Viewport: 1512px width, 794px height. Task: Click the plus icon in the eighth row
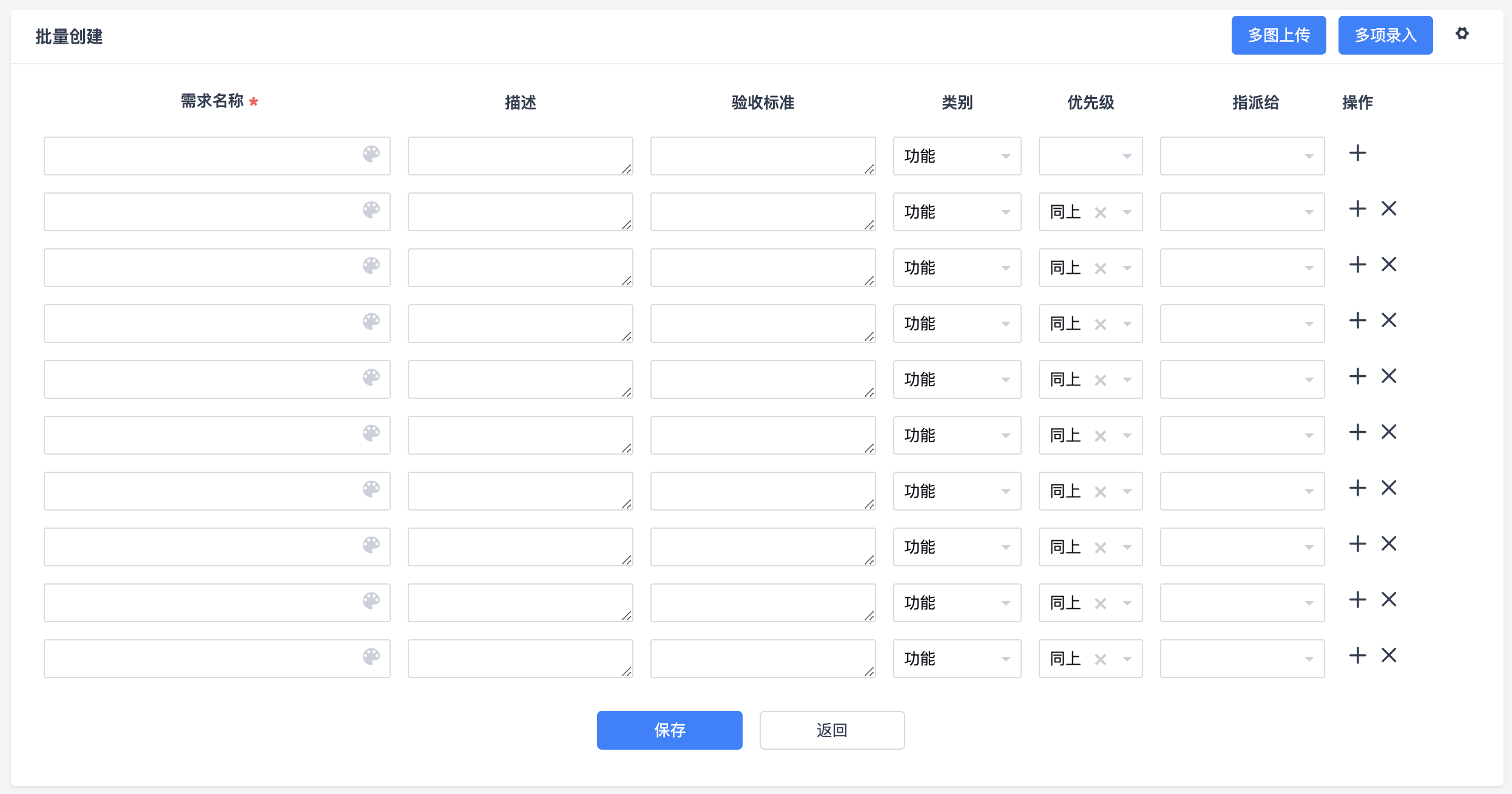tap(1357, 544)
